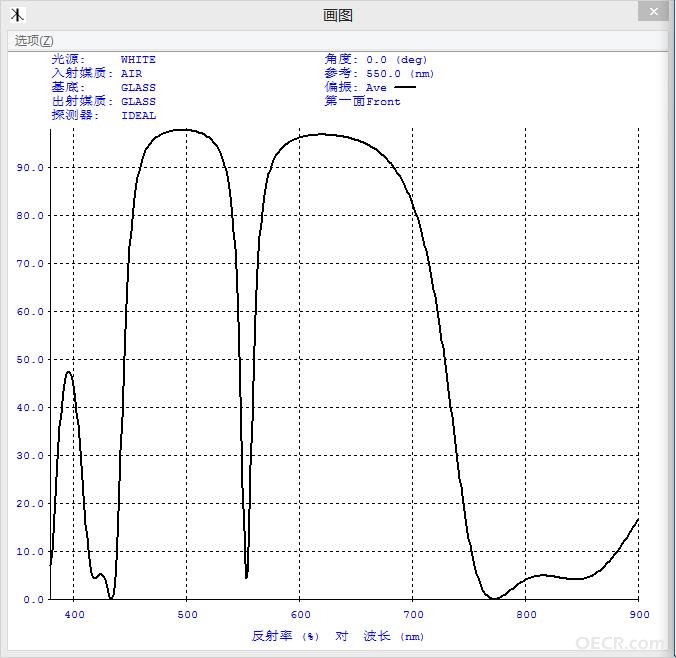Click the 角度 0.0 (deg) text
This screenshot has width=676, height=658.
pyautogui.click(x=376, y=59)
